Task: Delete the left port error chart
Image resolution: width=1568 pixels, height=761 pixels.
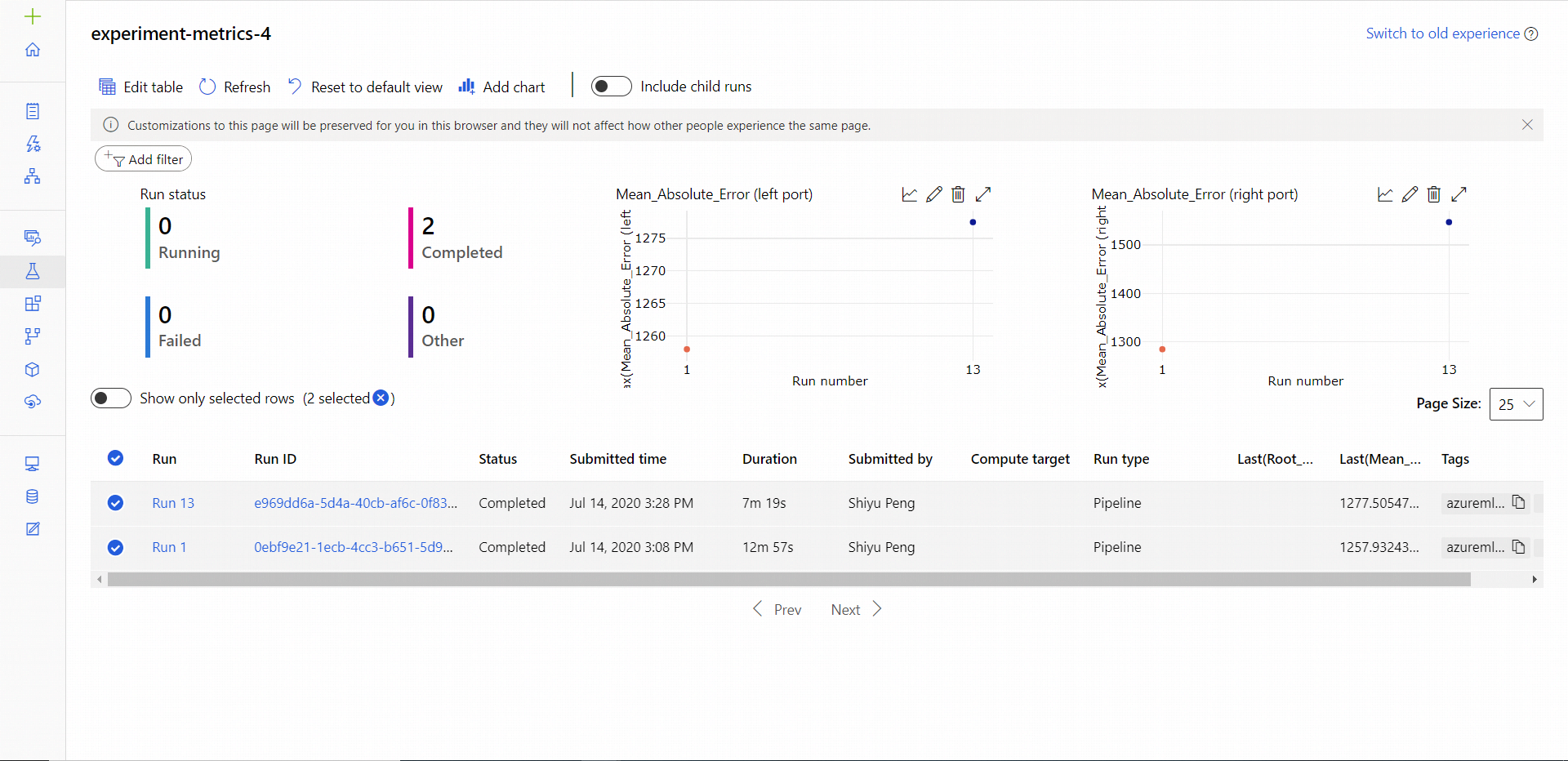Action: click(x=958, y=194)
